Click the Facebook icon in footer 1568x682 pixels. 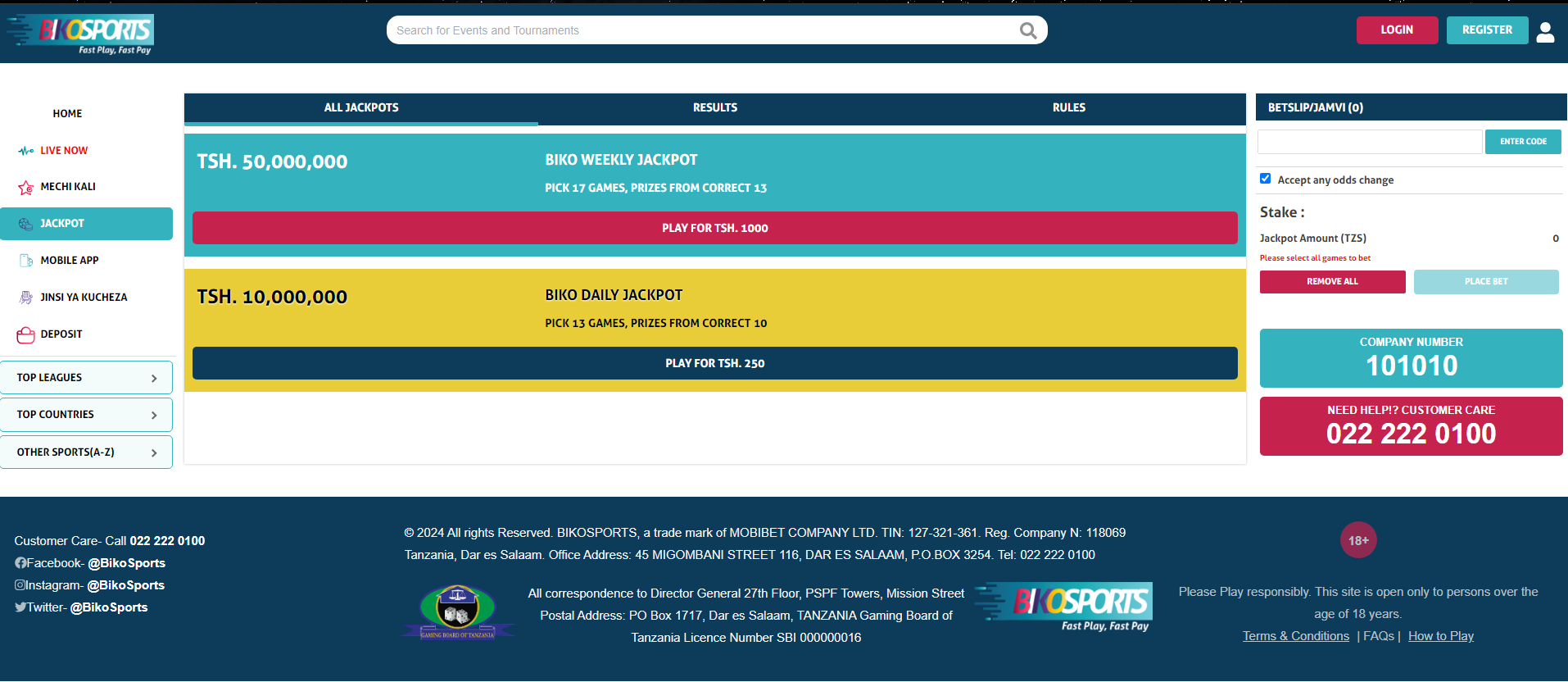click(20, 563)
